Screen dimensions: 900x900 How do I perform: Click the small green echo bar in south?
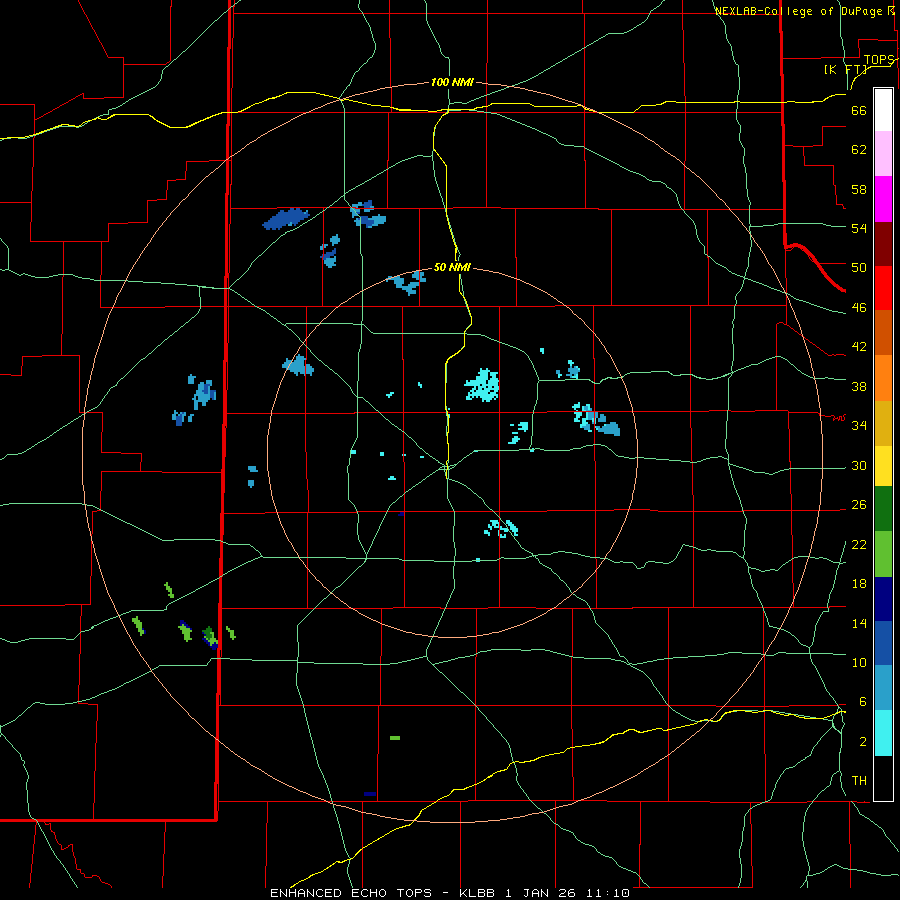(395, 738)
